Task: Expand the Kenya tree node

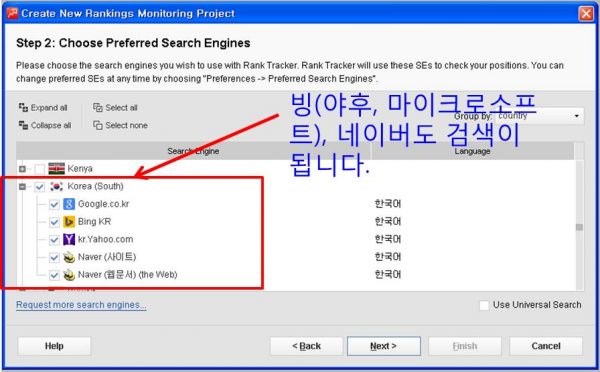Action: (22, 169)
